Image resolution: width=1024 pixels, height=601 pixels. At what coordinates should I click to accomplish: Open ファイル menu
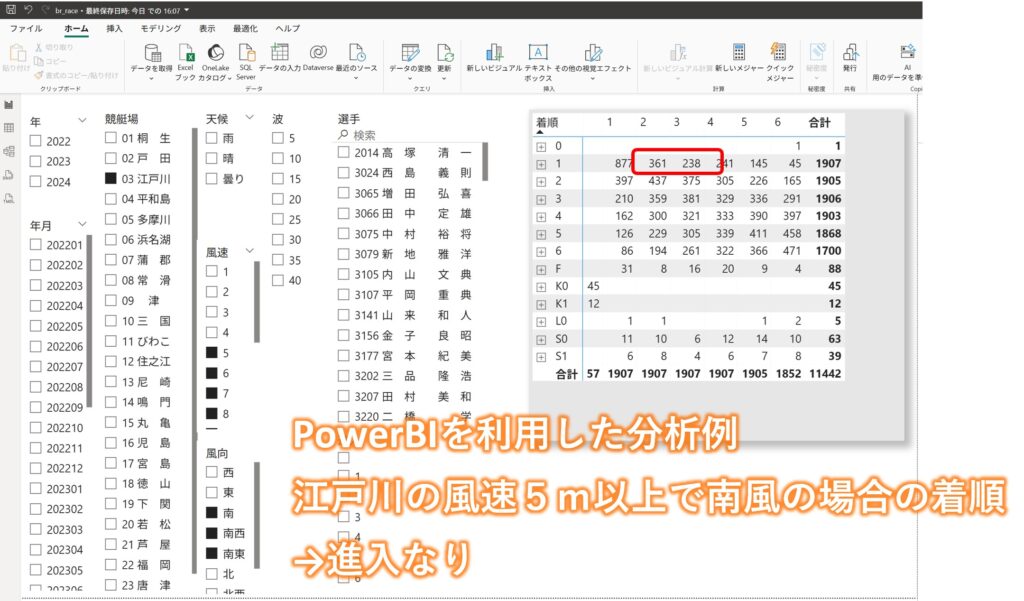[26, 29]
